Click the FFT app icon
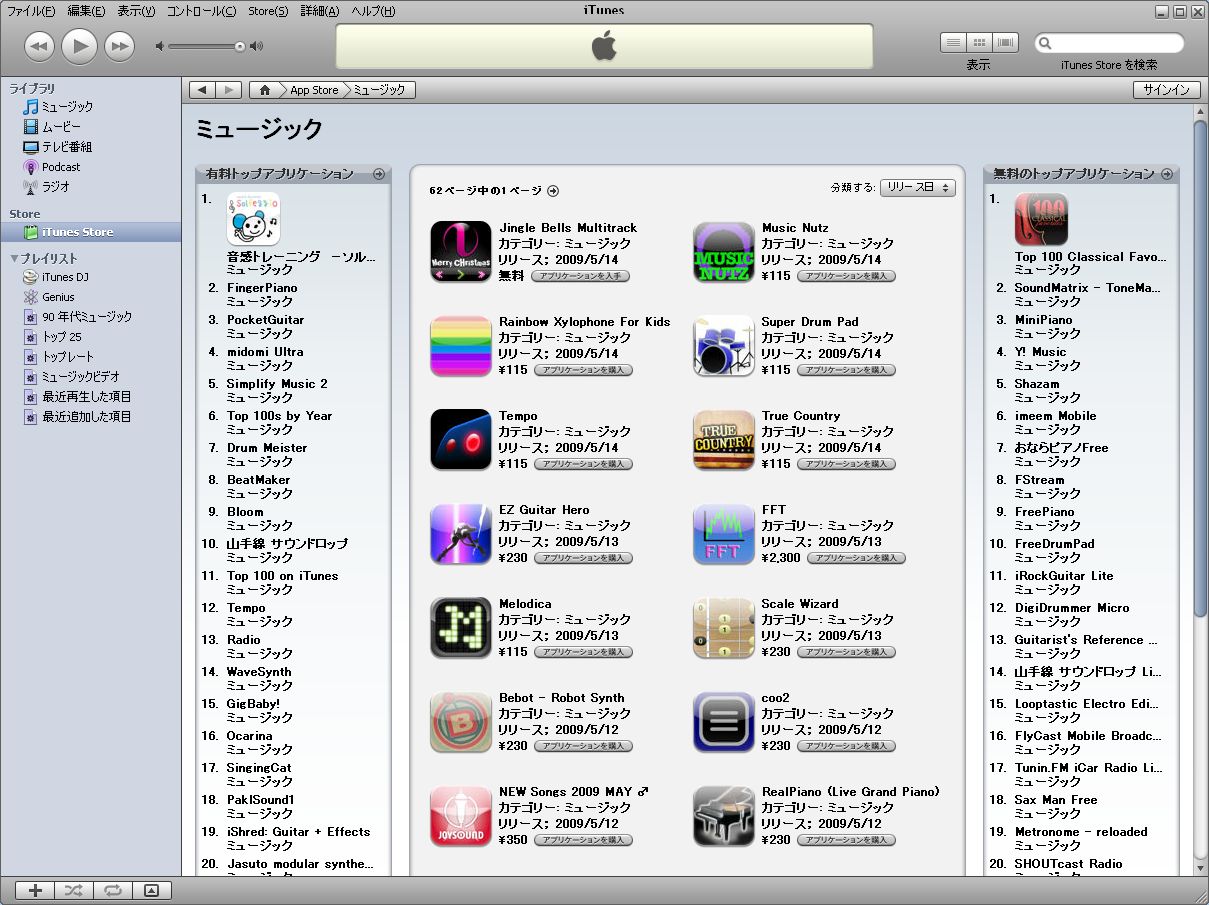Image resolution: width=1209 pixels, height=905 pixels. (x=723, y=535)
